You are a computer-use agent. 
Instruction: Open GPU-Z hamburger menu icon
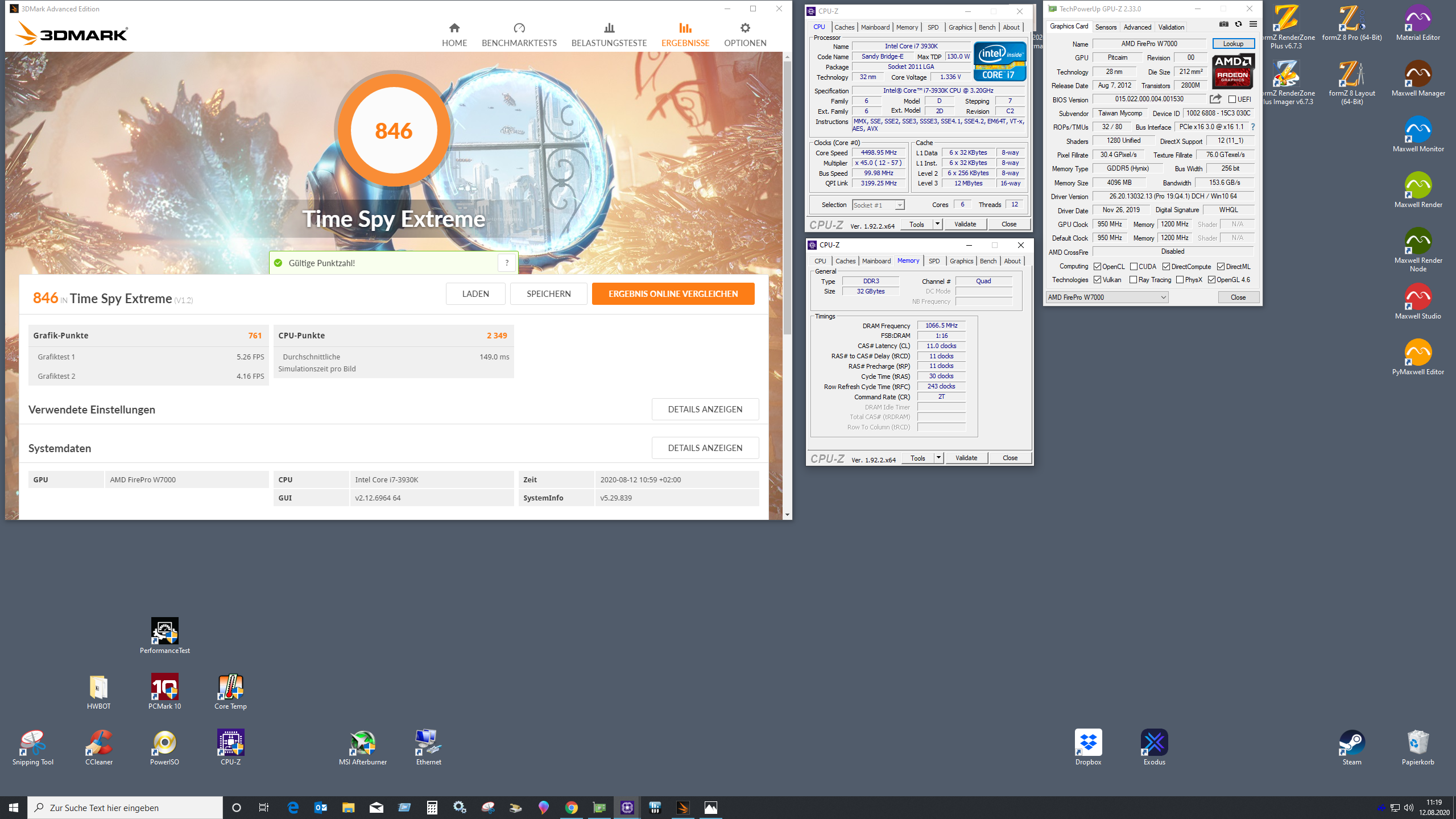[x=1253, y=24]
